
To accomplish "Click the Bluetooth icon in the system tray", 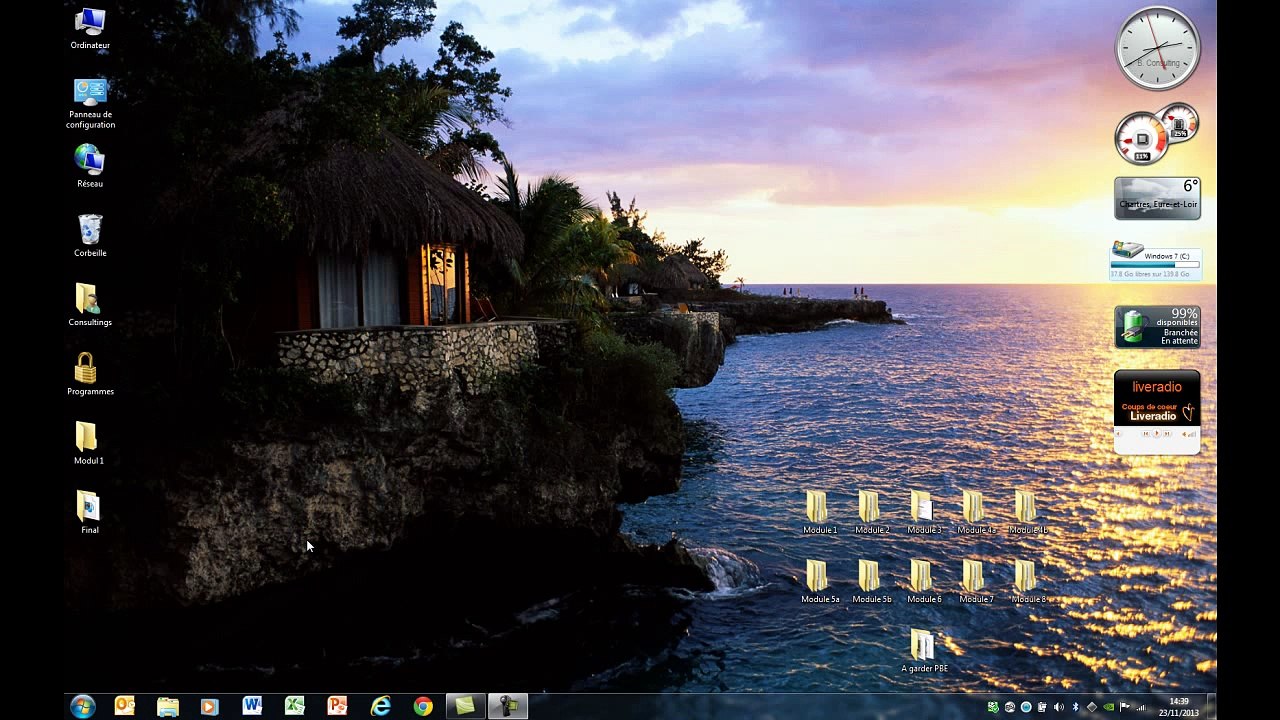I will 1075,707.
